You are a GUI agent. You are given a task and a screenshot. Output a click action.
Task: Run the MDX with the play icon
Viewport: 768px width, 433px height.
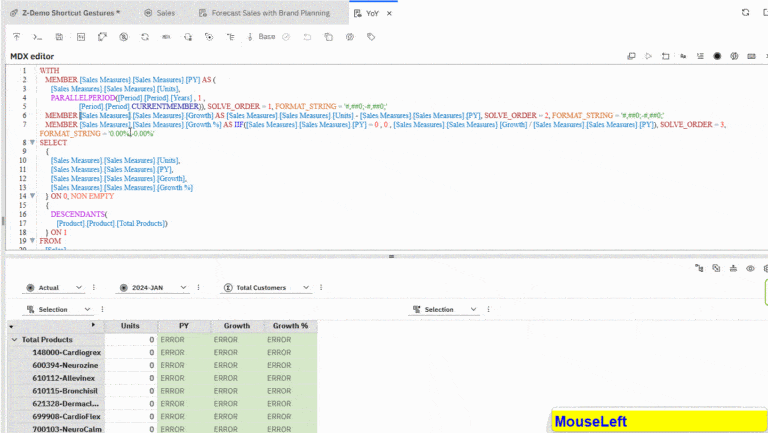(x=648, y=56)
